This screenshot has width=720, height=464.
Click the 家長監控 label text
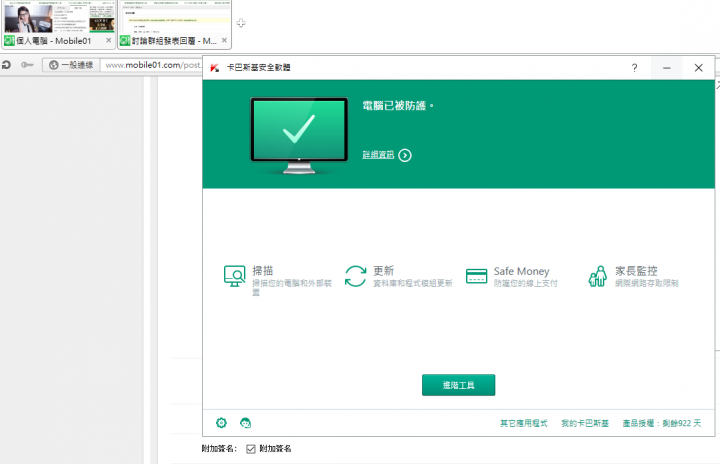click(636, 271)
